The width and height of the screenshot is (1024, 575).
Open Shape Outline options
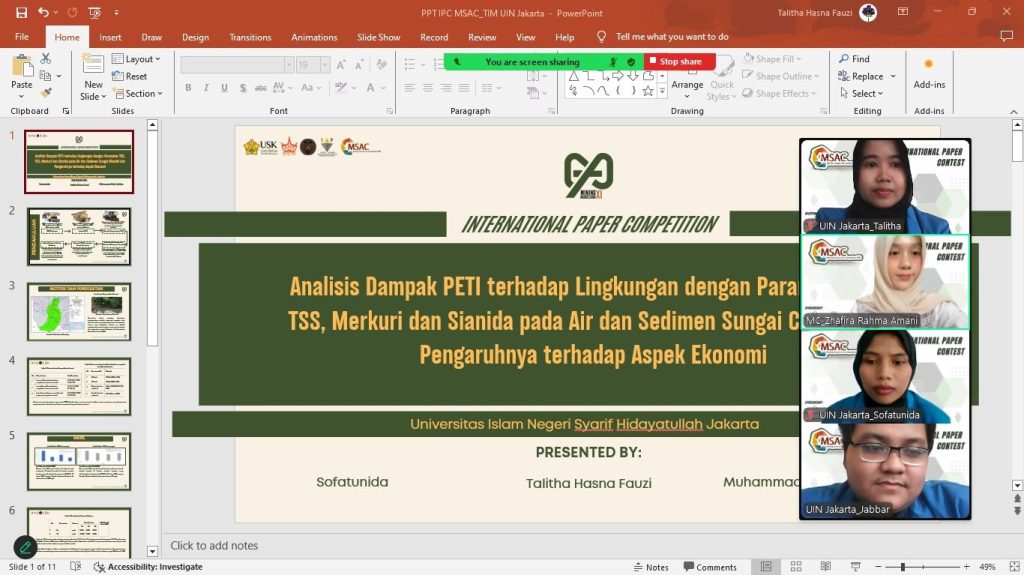(780, 76)
